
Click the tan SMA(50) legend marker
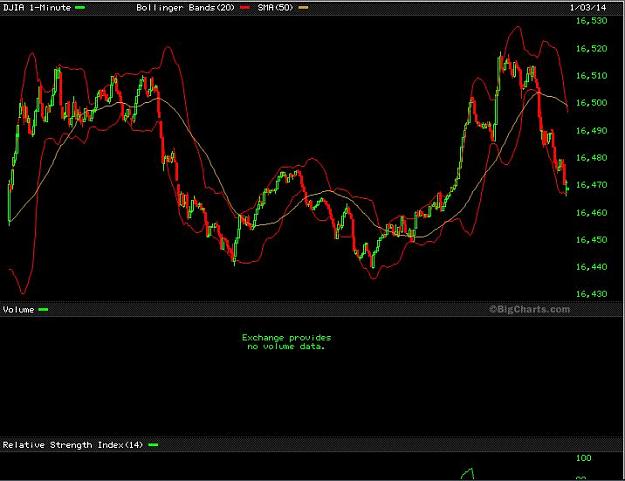pos(303,8)
